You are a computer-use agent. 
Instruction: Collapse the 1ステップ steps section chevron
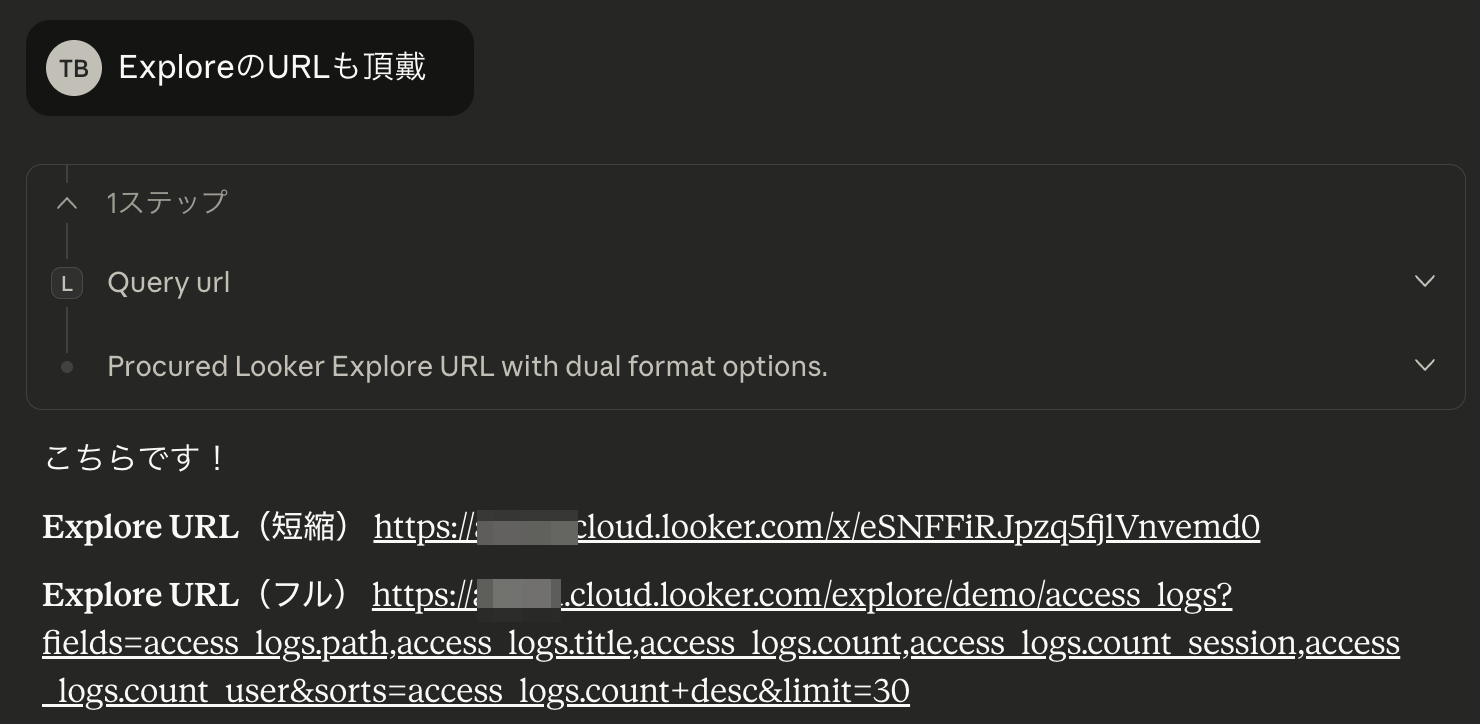click(67, 203)
